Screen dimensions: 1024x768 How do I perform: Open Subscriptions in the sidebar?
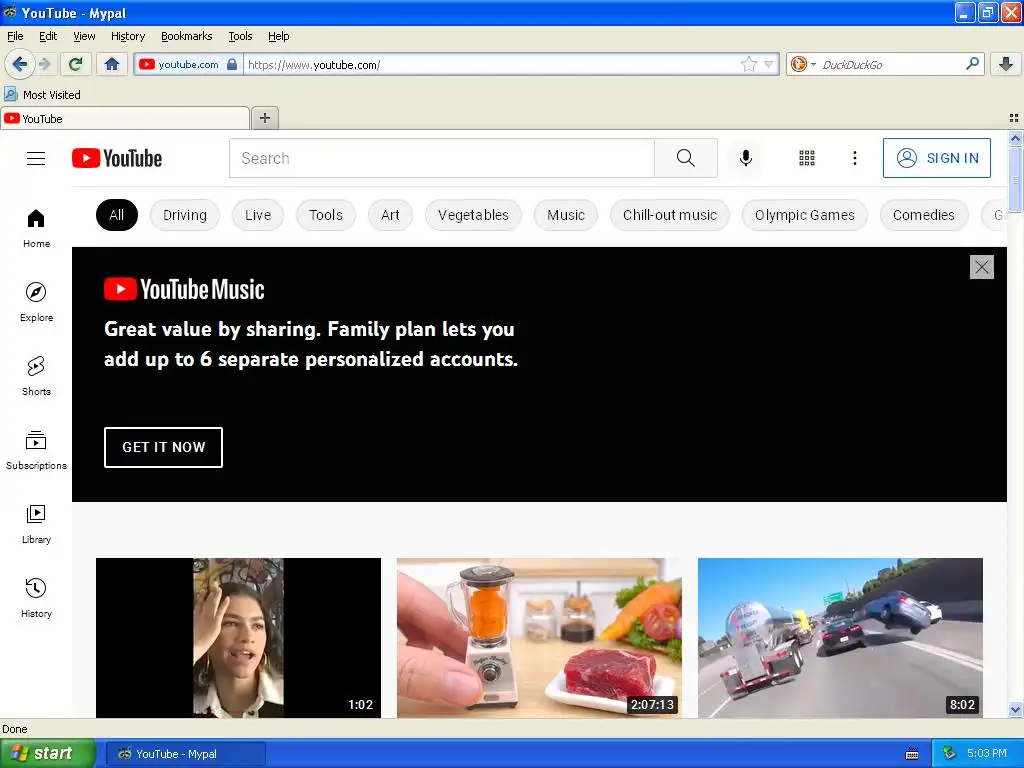36,450
